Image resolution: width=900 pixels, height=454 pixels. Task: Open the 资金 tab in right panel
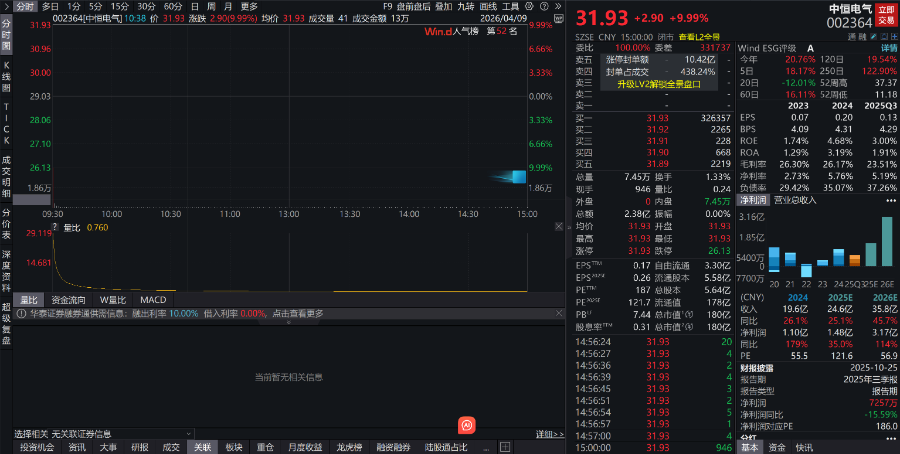777,447
